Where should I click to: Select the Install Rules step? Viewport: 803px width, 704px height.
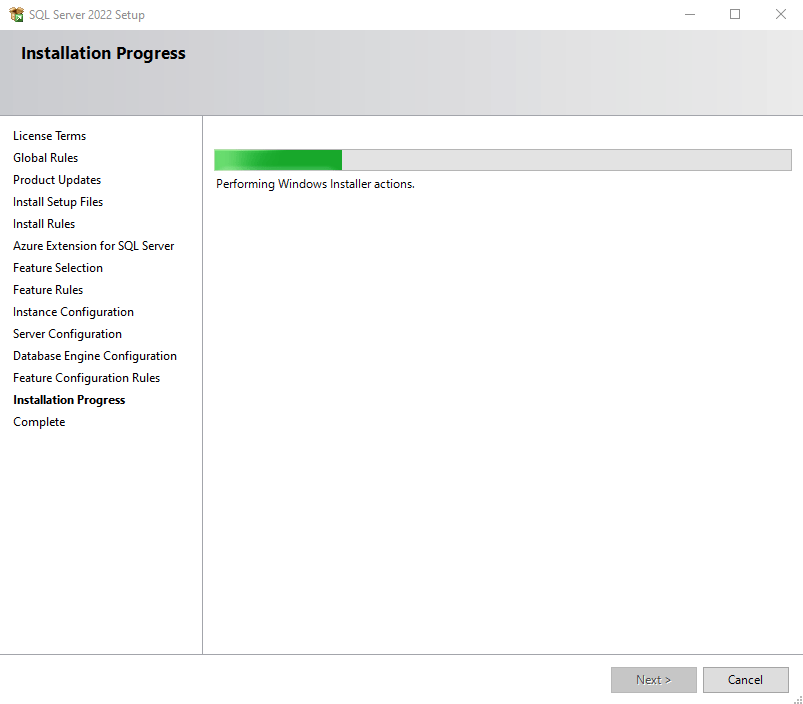pyautogui.click(x=44, y=224)
